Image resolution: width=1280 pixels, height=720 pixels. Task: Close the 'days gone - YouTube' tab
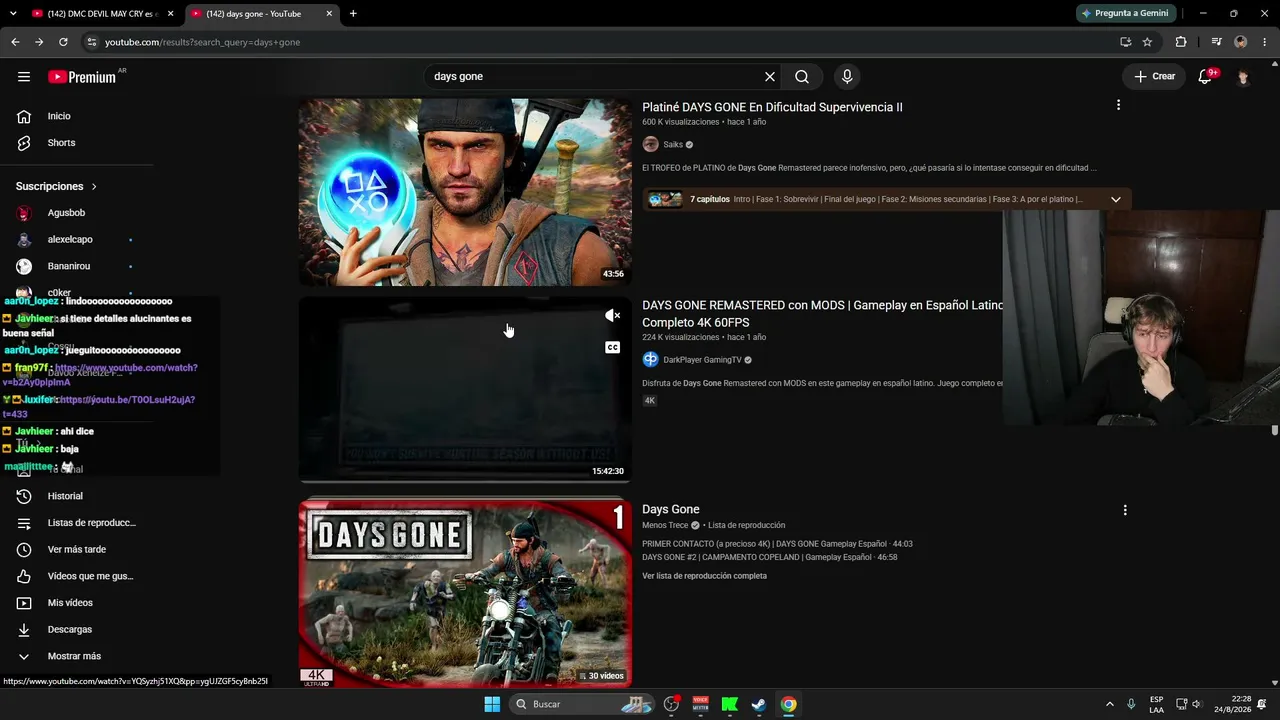pyautogui.click(x=329, y=14)
